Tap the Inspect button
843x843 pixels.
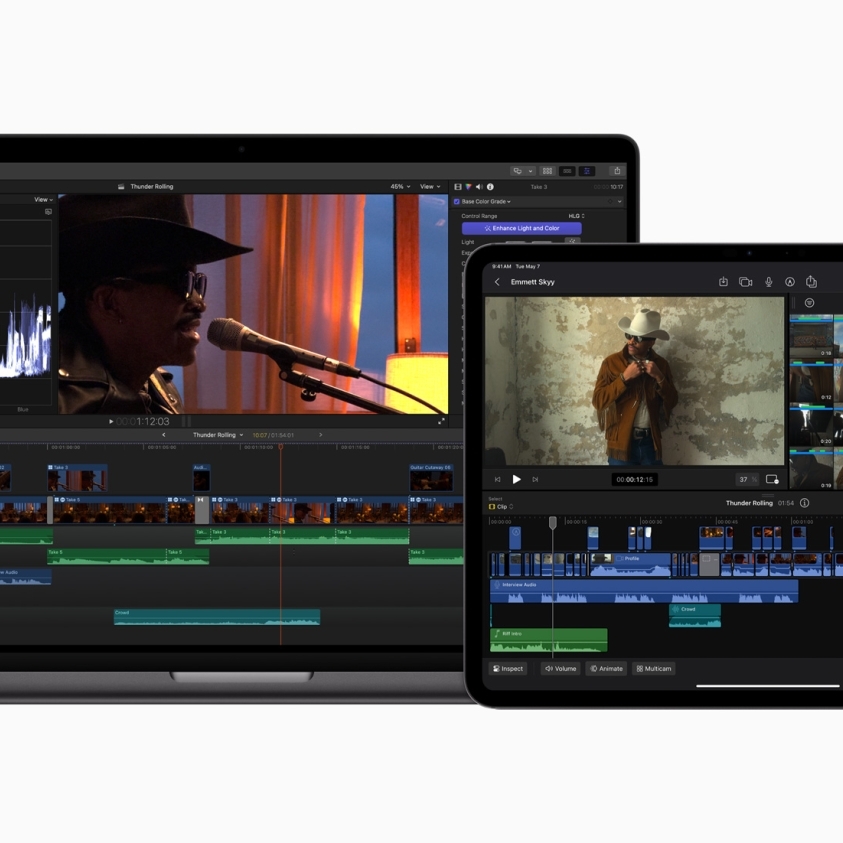click(x=508, y=668)
